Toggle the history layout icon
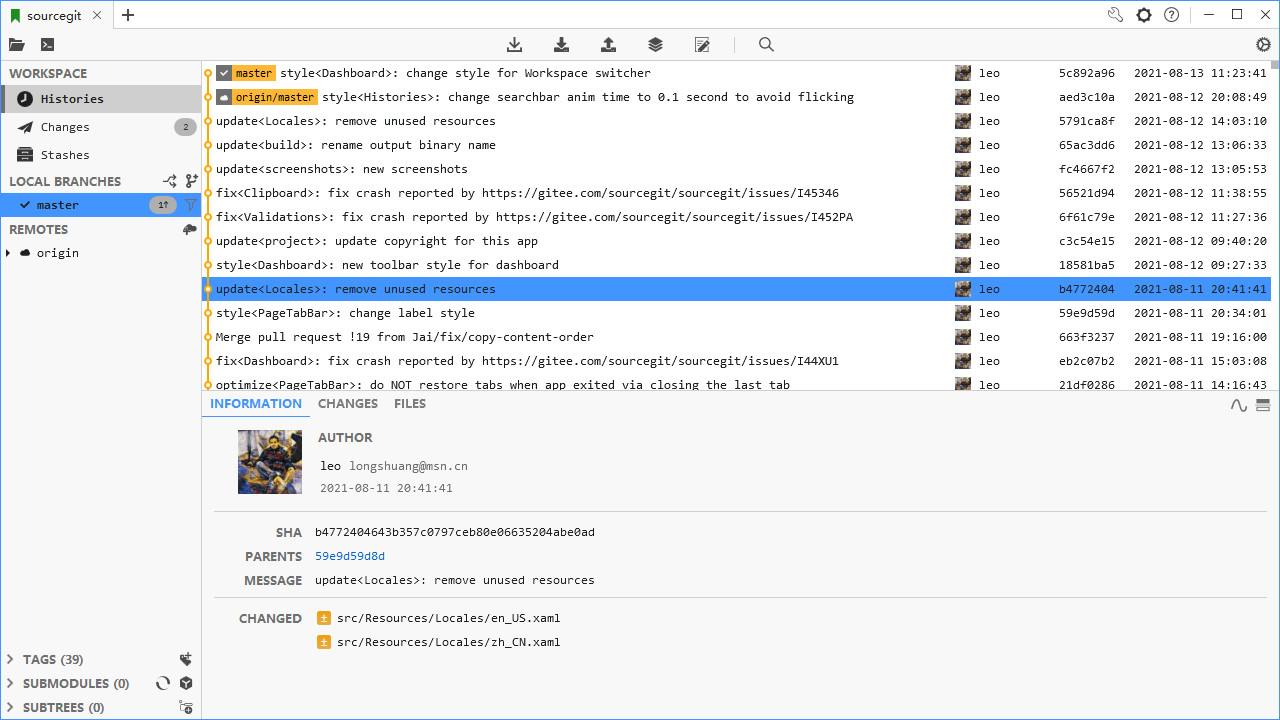The width and height of the screenshot is (1280, 720). pyautogui.click(x=1262, y=405)
